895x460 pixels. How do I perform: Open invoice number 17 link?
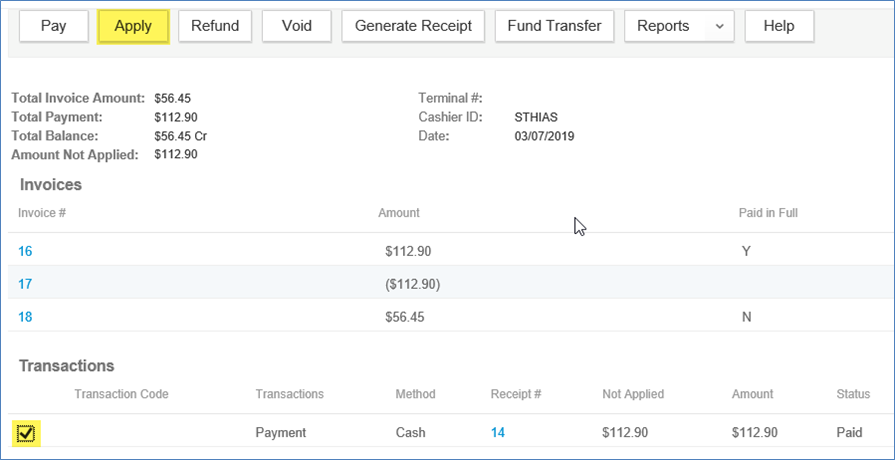[25, 284]
